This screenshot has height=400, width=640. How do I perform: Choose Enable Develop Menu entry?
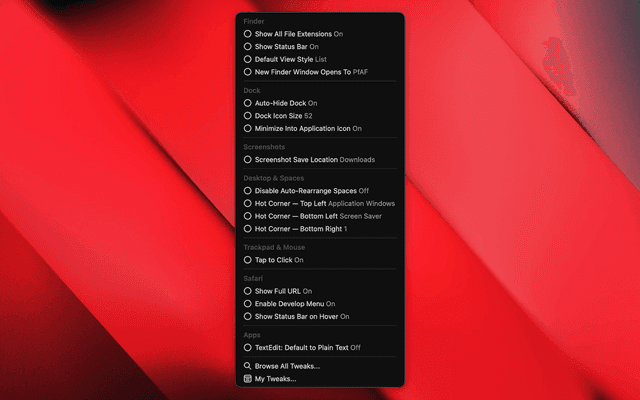[x=294, y=304]
